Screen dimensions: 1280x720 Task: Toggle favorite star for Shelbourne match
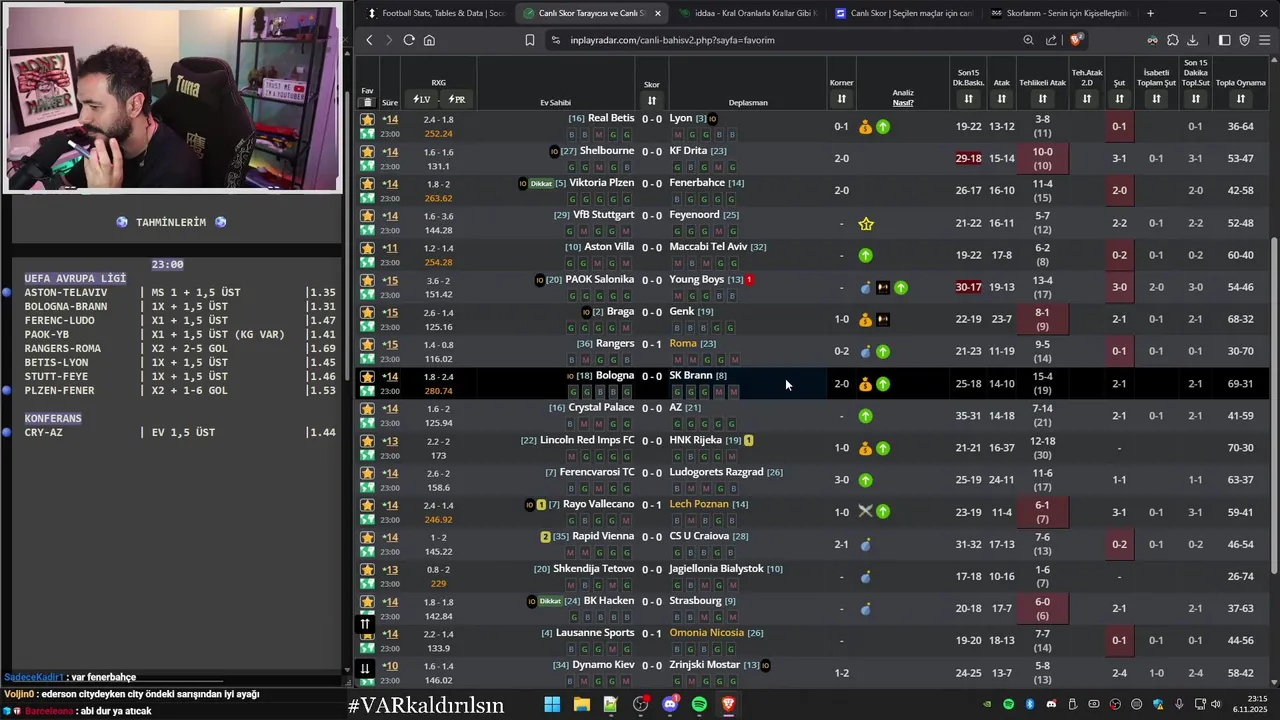coord(367,152)
